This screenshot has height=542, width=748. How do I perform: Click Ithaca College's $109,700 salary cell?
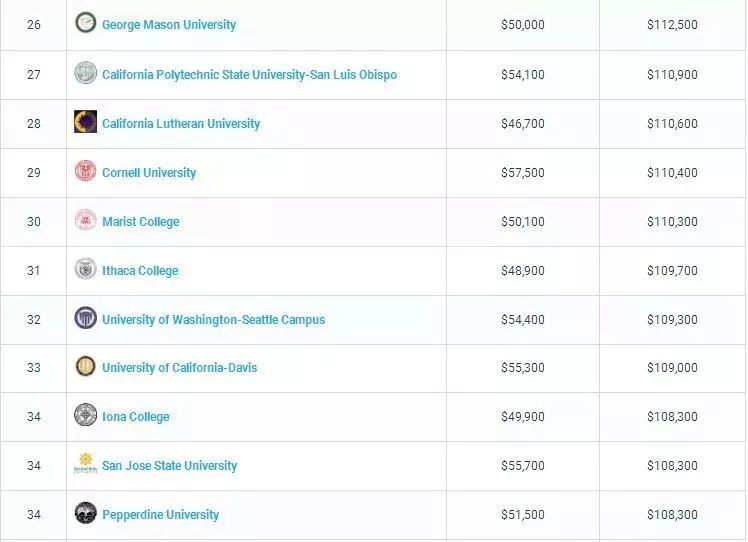(672, 271)
